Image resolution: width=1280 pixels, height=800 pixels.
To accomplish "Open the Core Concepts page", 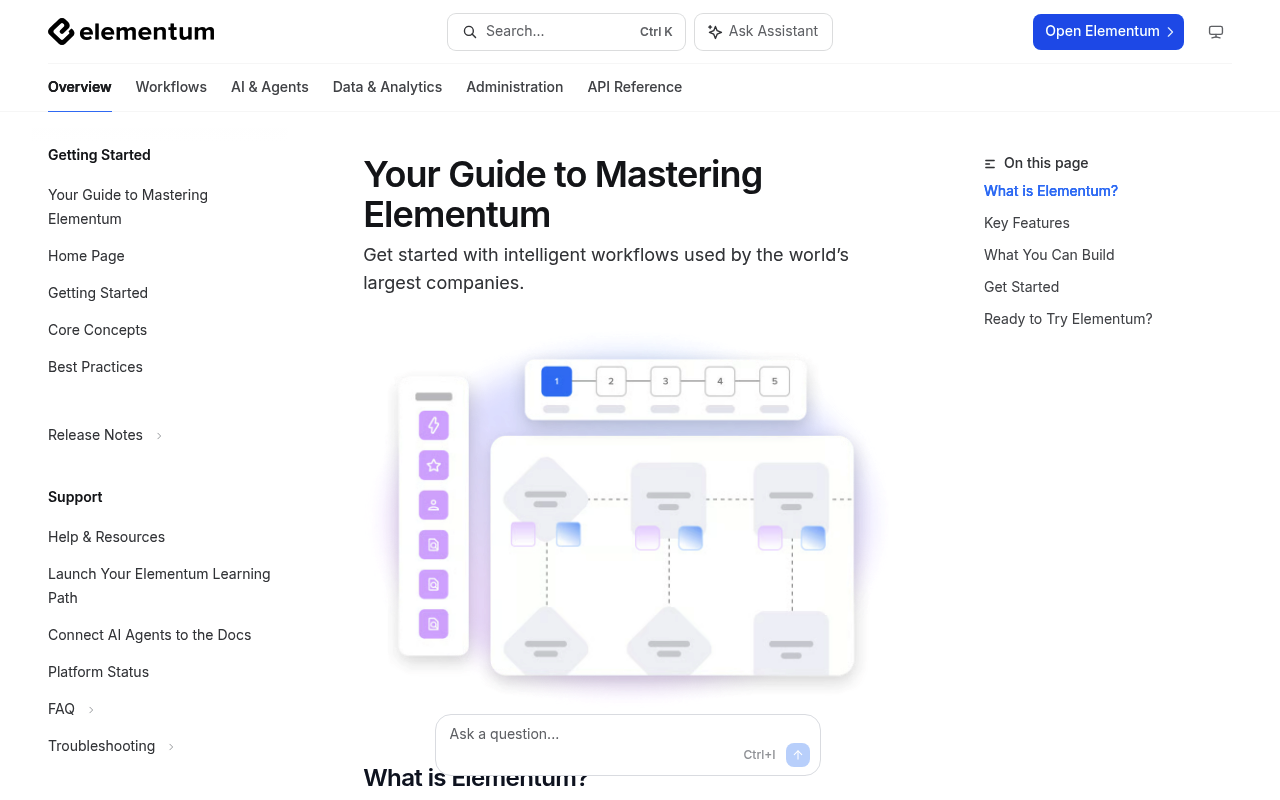I will [x=97, y=330].
